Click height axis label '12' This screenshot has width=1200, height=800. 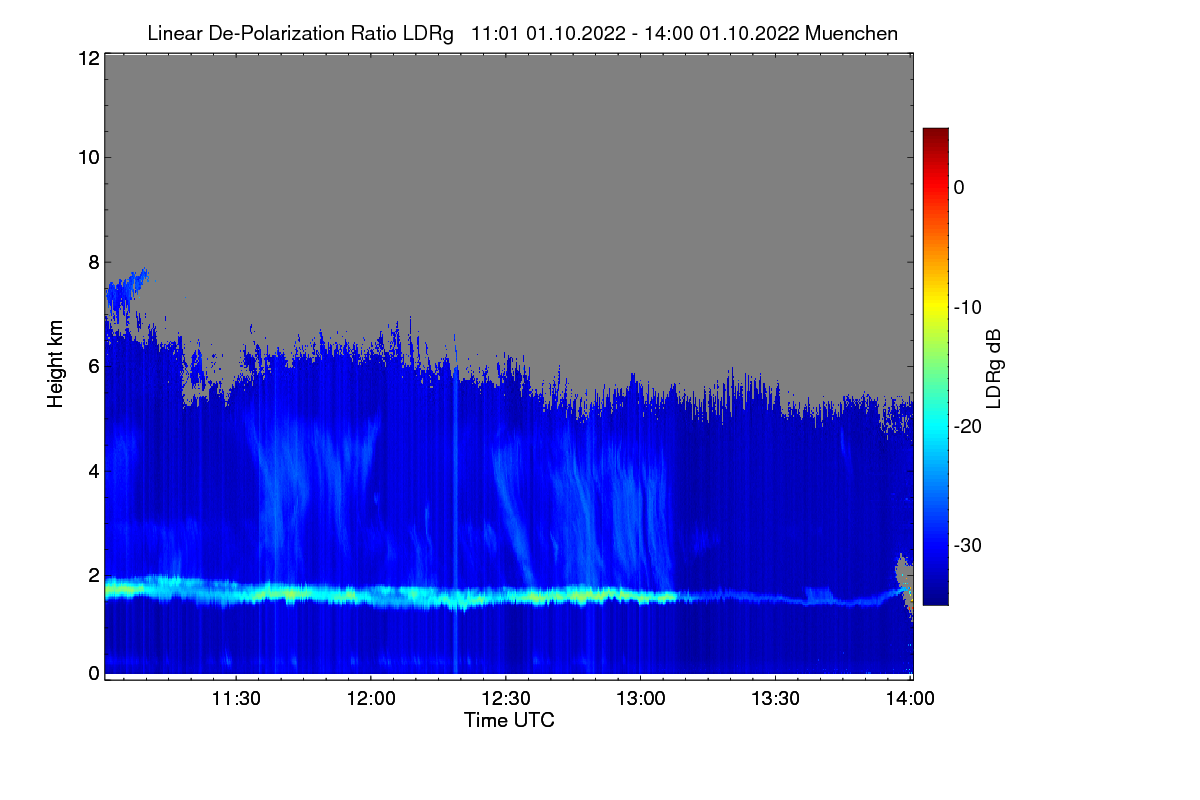pos(87,58)
